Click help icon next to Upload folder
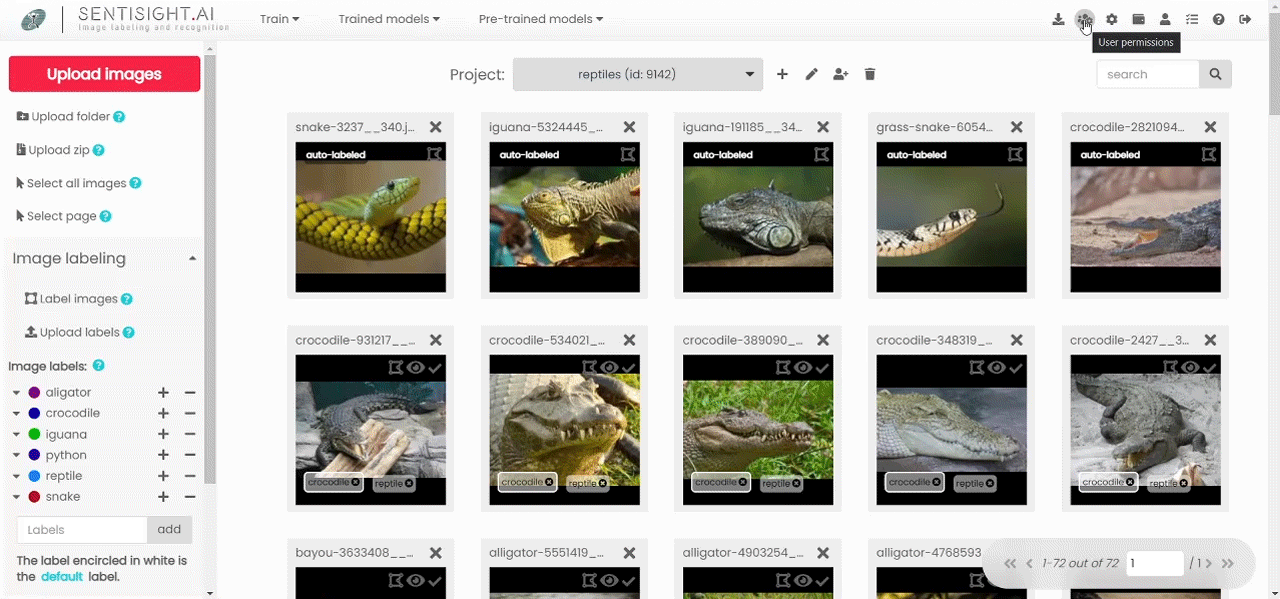 click(119, 117)
